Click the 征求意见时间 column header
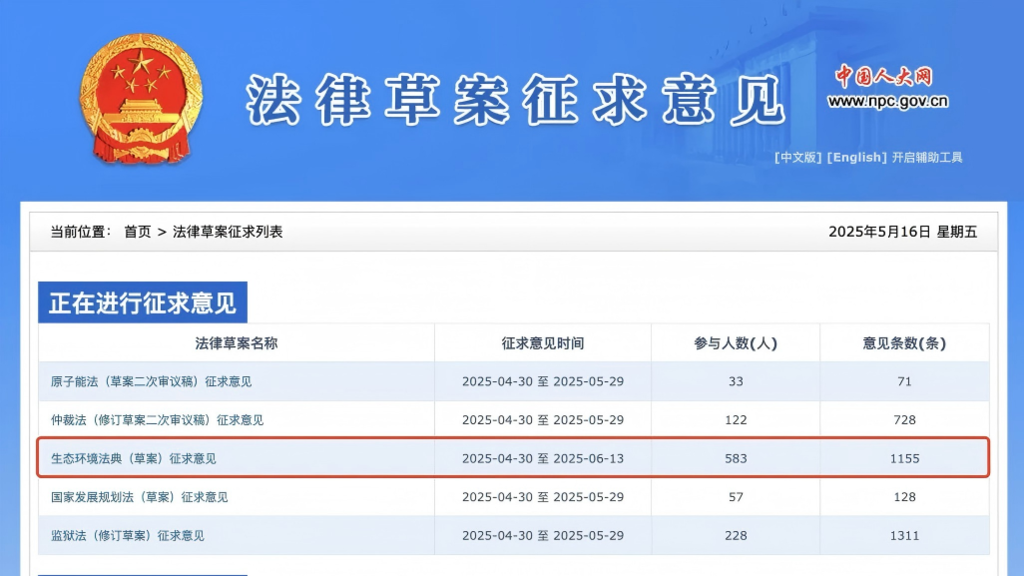This screenshot has height=576, width=1024. [543, 343]
